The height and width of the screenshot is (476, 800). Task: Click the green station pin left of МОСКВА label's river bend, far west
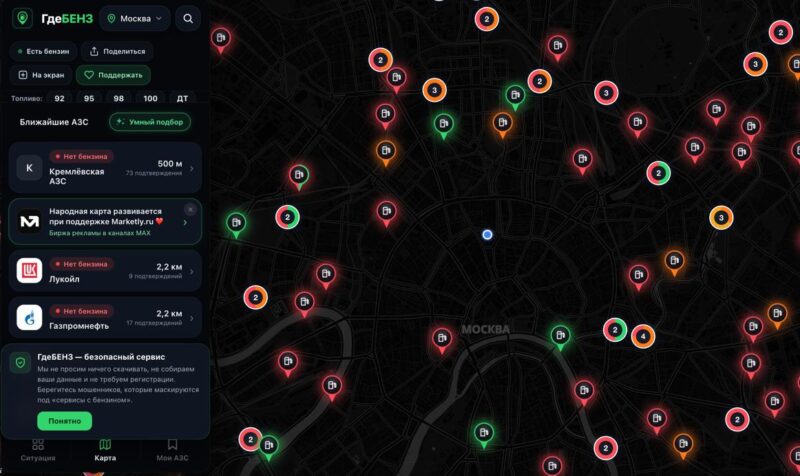point(236,223)
